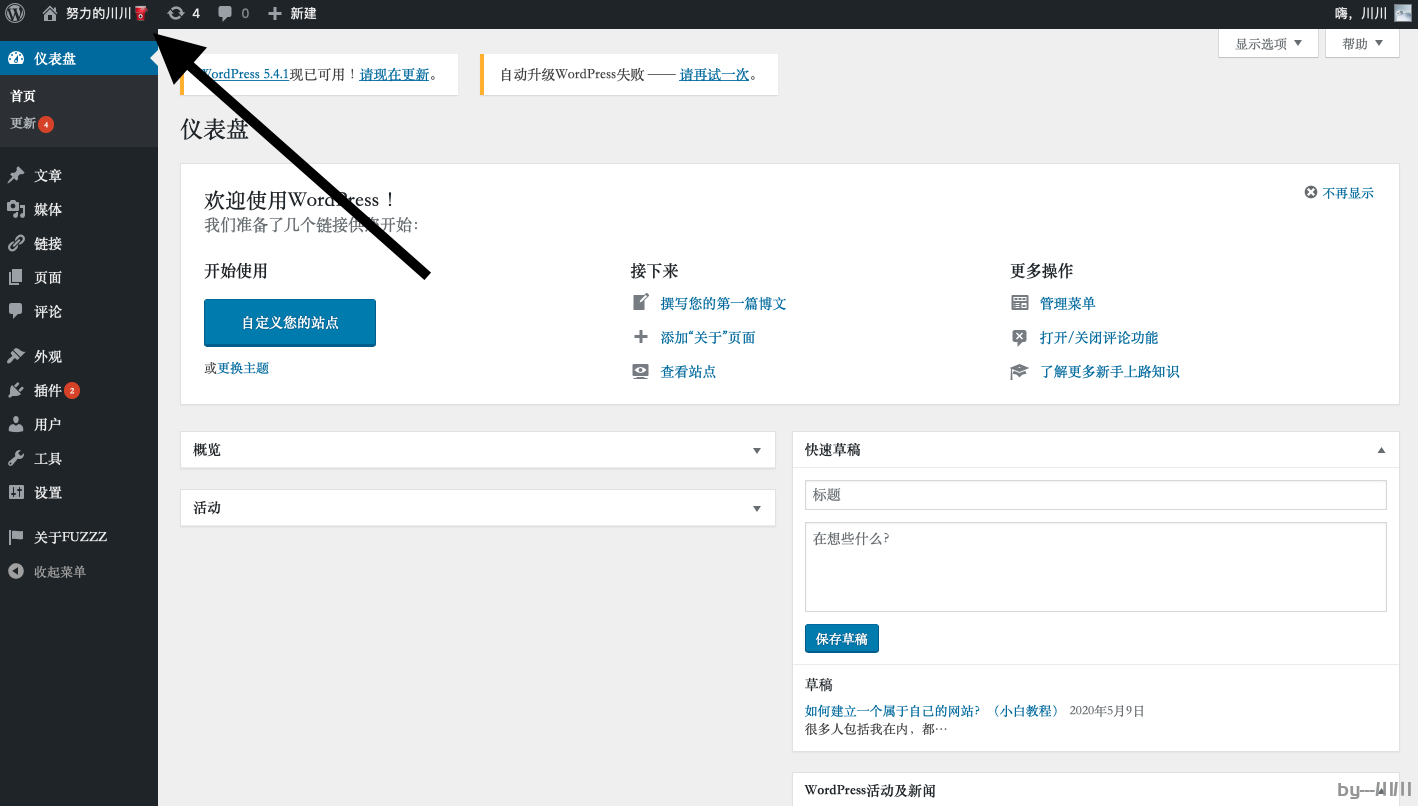Click the graduation cap icon beside 了解更多新手上路知识
The width and height of the screenshot is (1418, 806).
tap(1019, 371)
